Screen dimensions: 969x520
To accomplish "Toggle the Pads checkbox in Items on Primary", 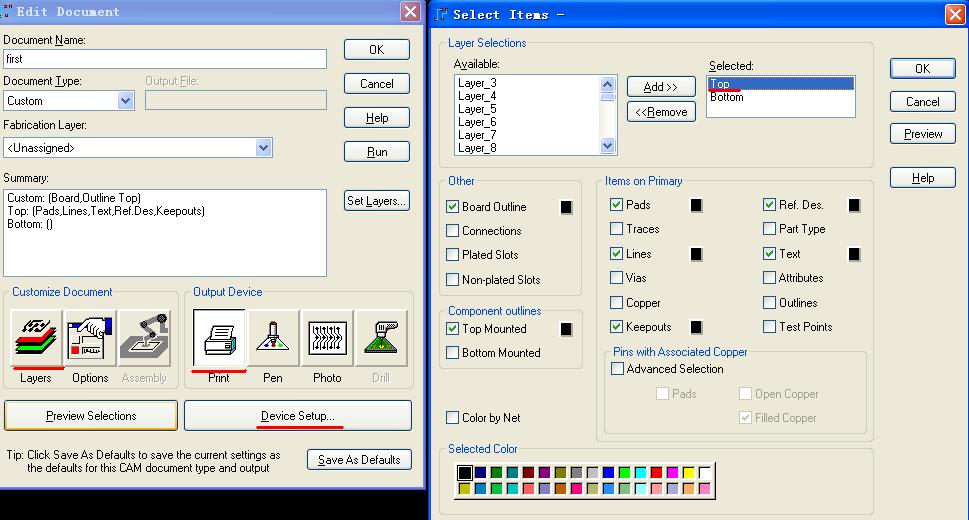I will (x=616, y=205).
